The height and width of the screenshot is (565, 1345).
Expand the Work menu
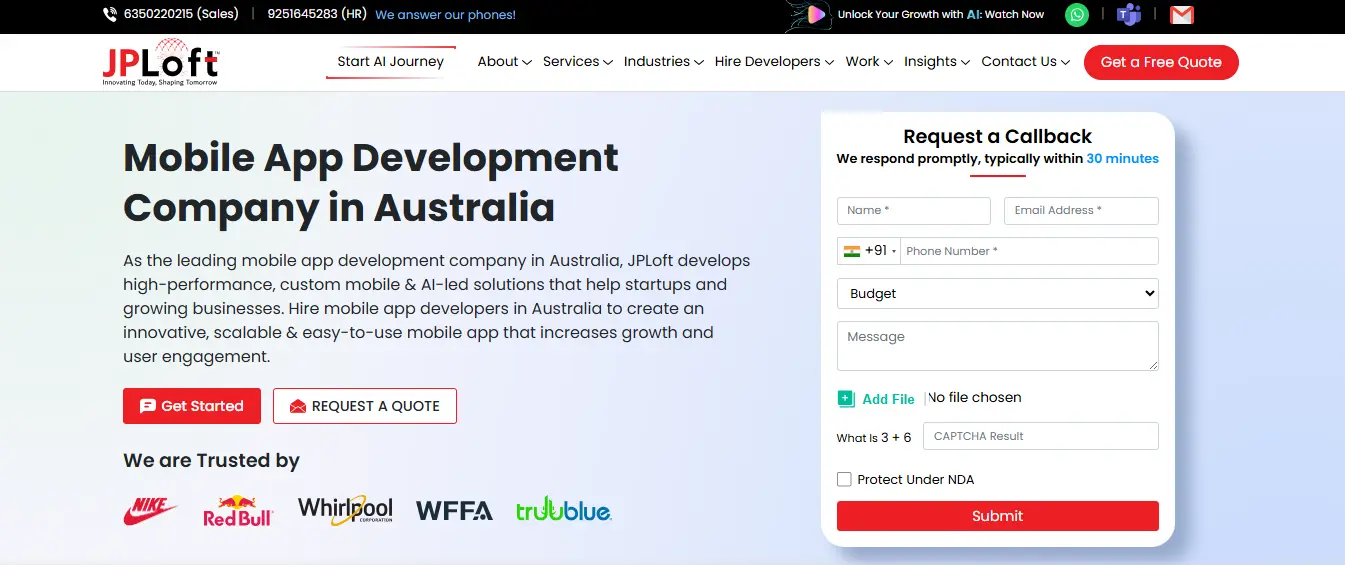point(869,62)
